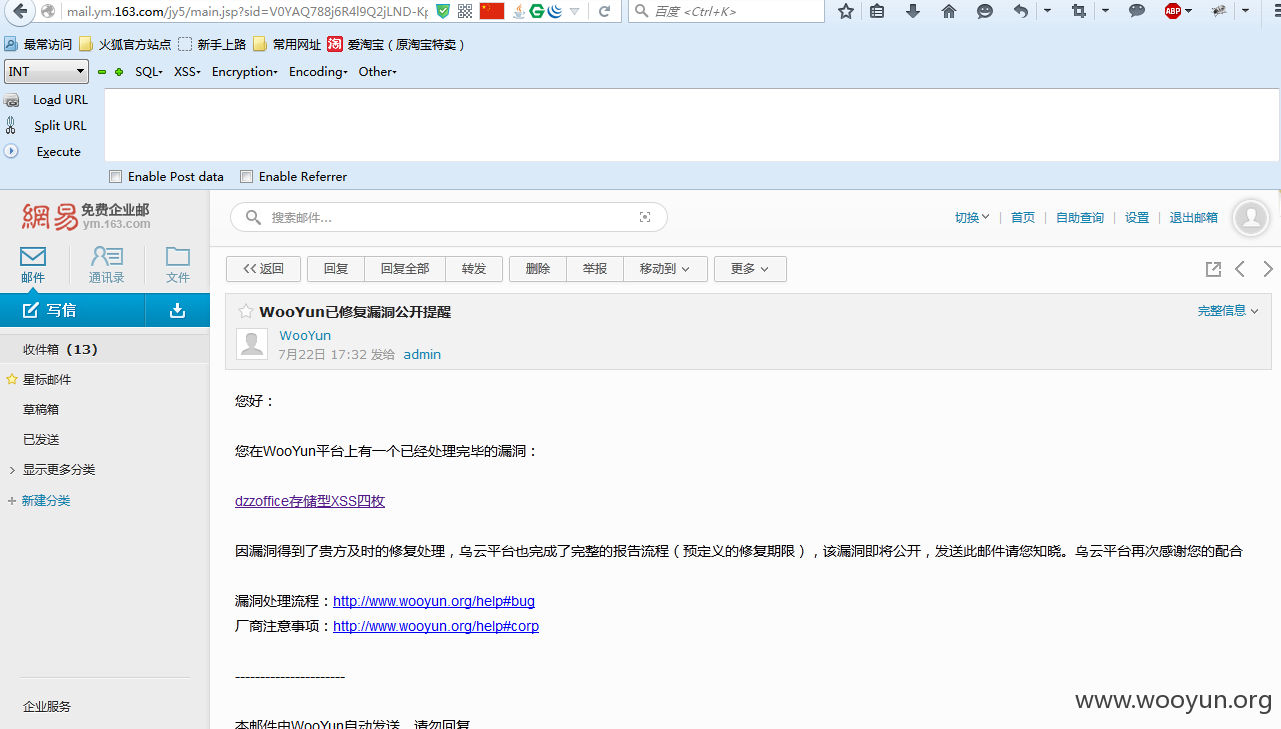Click the 转发 forward button
Screen dimensions: 1281x729
pos(474,269)
